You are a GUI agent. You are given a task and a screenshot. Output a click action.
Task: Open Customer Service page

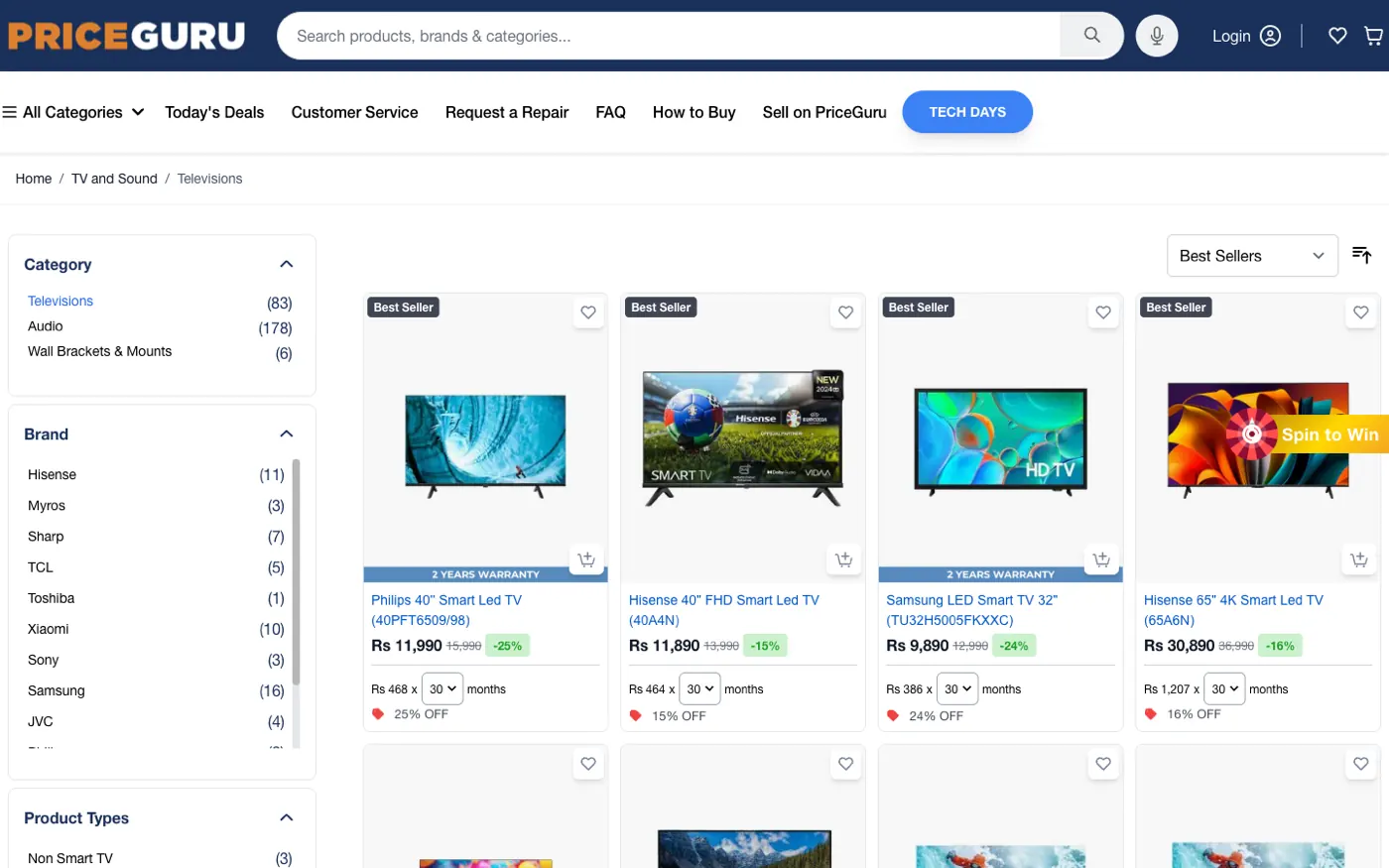[x=354, y=112]
